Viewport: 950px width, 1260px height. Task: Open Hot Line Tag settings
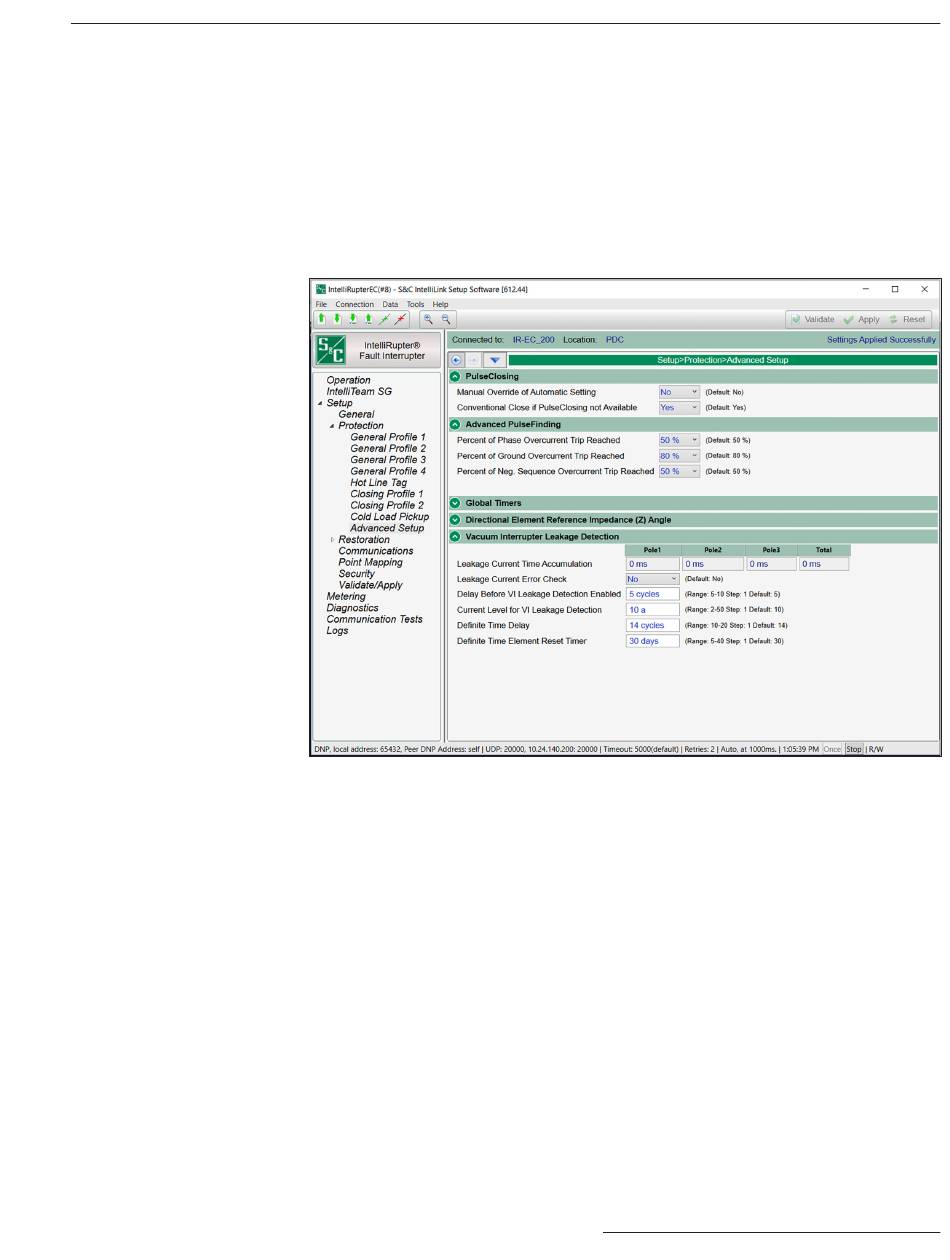point(378,483)
